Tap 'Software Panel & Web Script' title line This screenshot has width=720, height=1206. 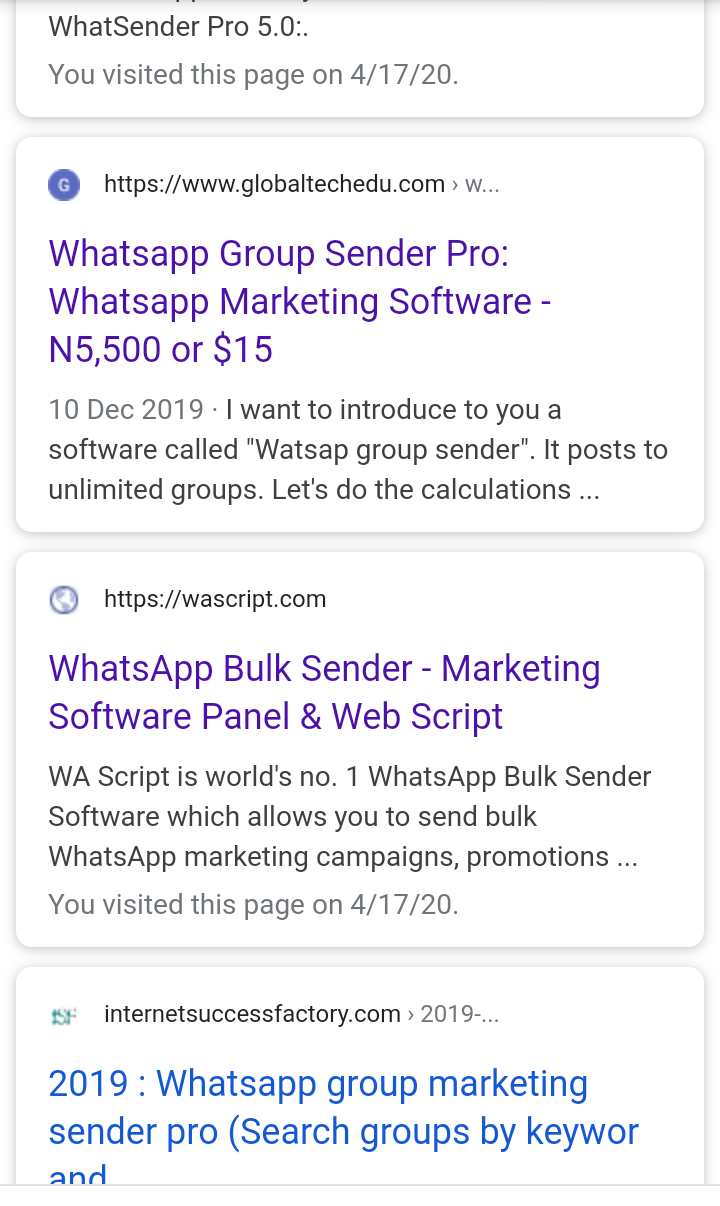coord(275,717)
